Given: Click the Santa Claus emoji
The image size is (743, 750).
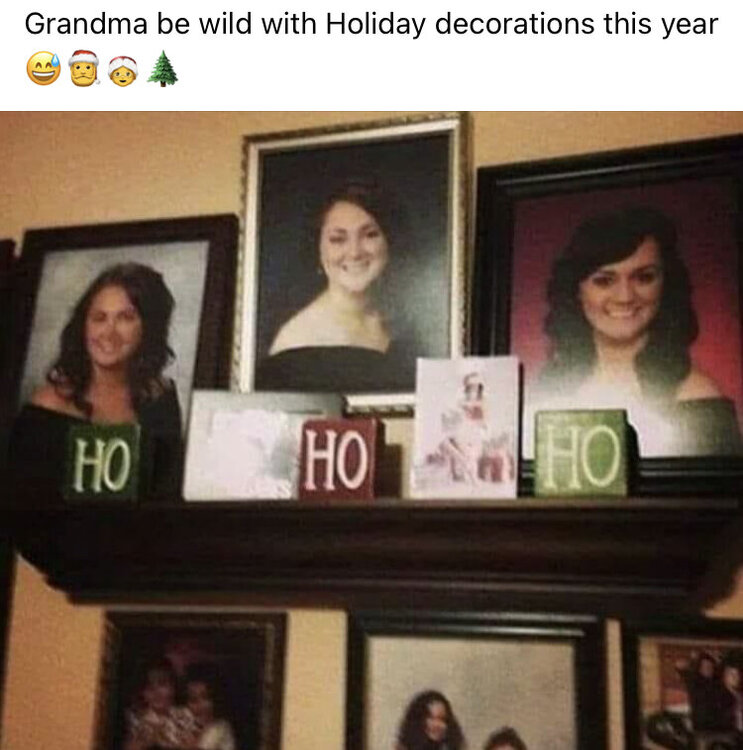Looking at the screenshot, I should point(84,68).
